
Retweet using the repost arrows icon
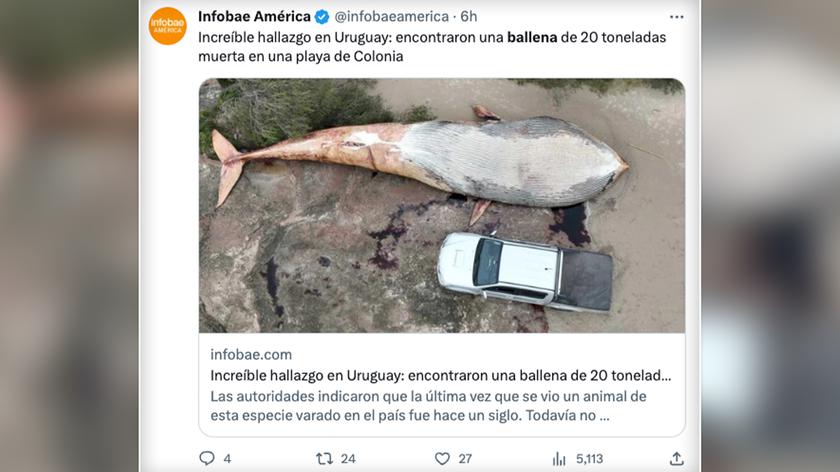coord(324,459)
